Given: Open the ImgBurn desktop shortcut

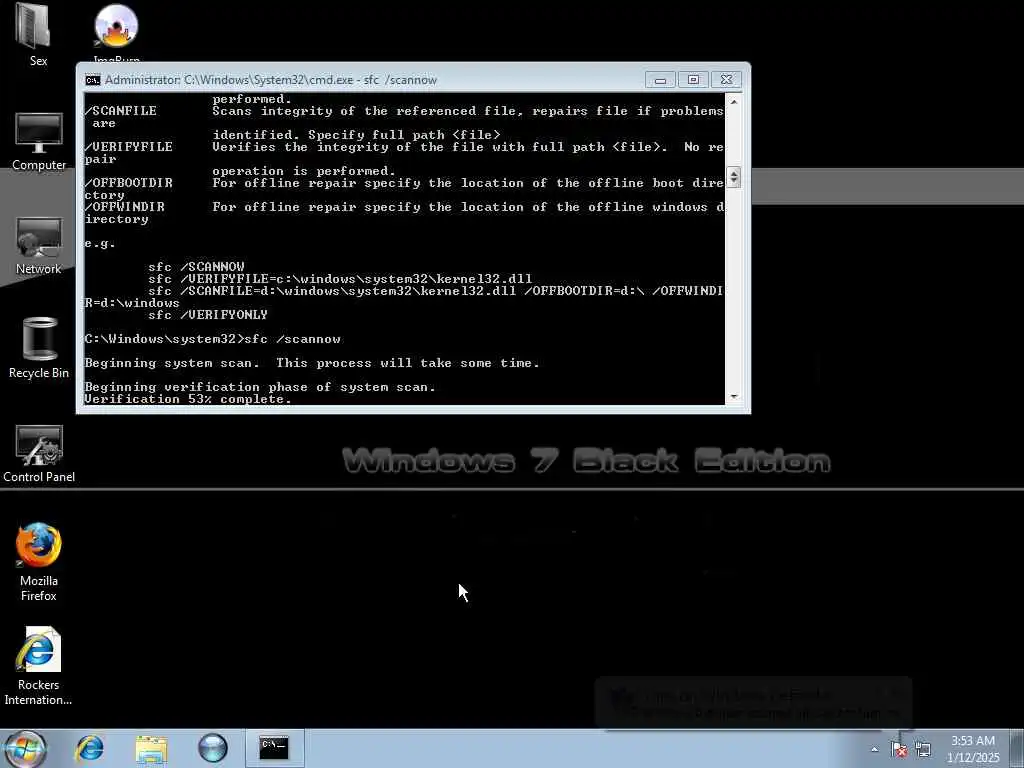Looking at the screenshot, I should (116, 31).
